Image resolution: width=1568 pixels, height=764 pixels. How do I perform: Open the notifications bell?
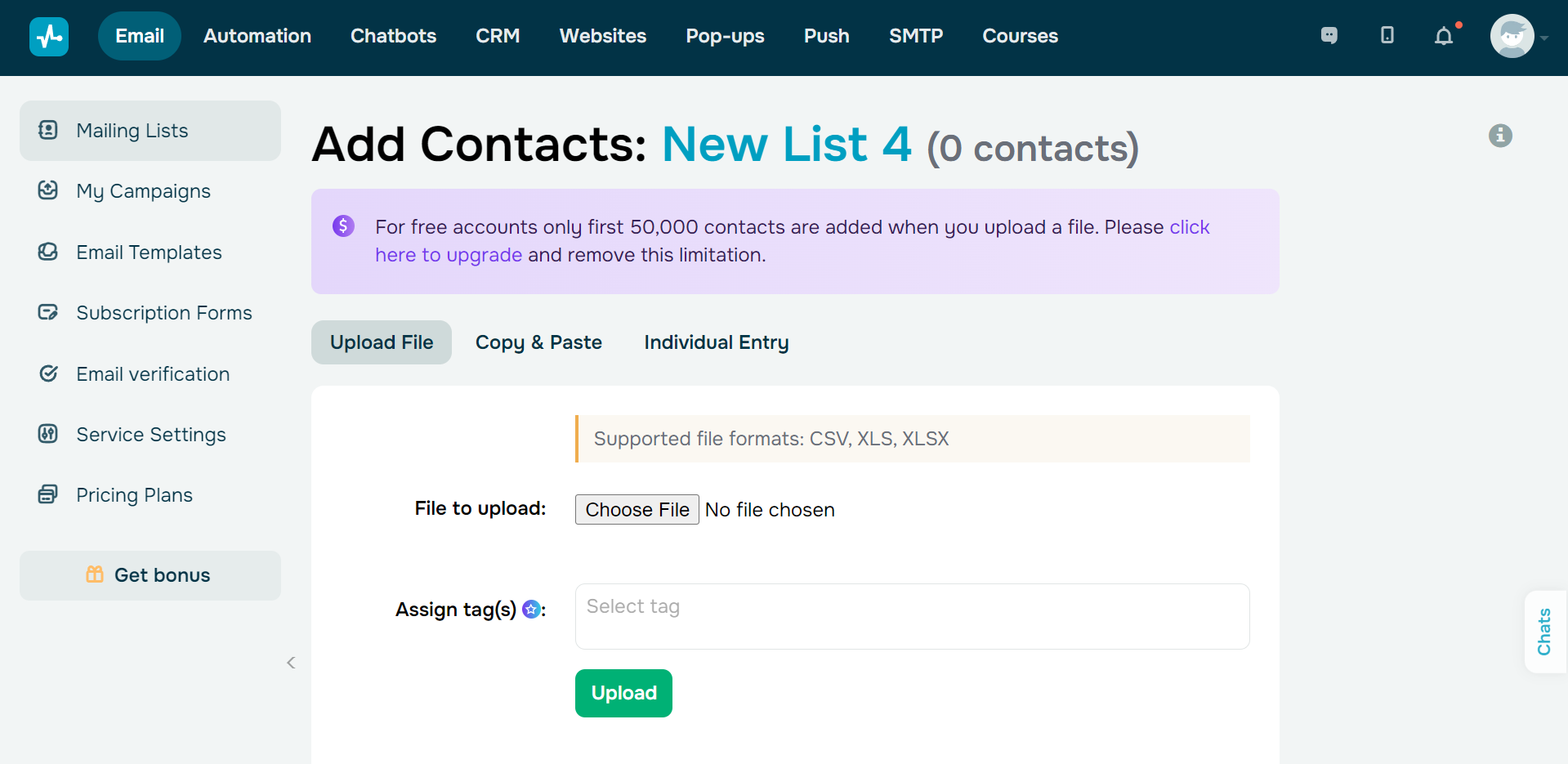pyautogui.click(x=1444, y=36)
